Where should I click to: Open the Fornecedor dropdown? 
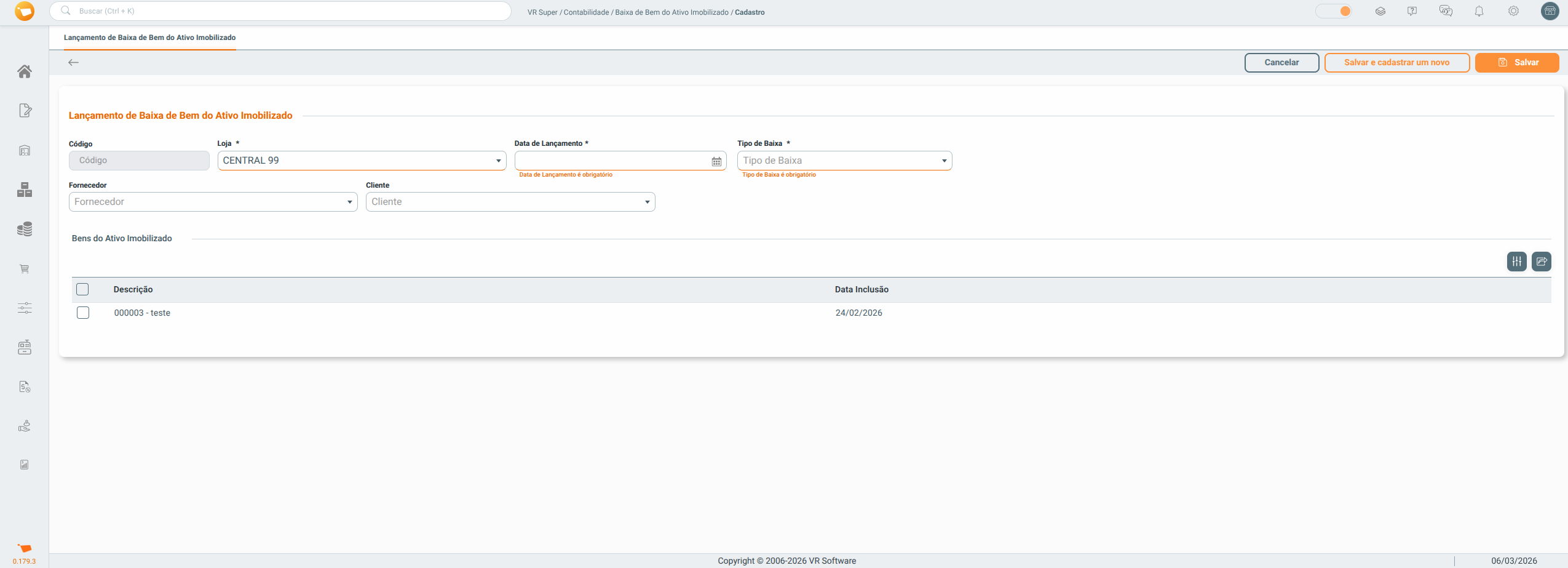(349, 202)
